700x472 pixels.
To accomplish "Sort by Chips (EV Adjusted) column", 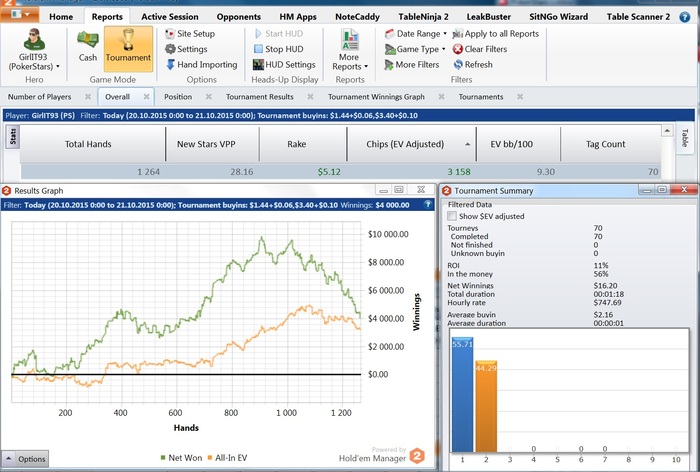I will point(412,144).
